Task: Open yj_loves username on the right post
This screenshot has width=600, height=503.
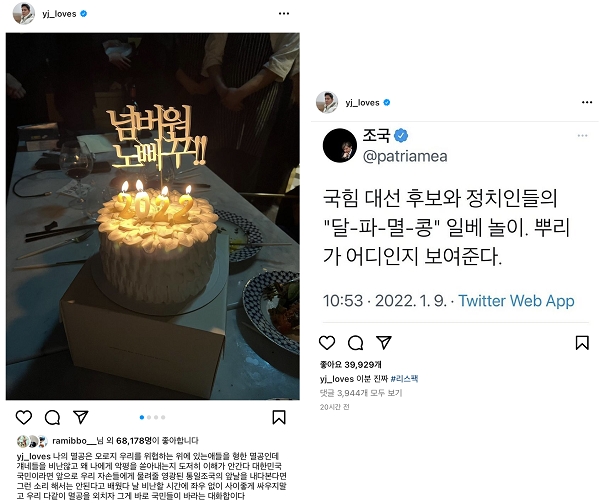Action: click(362, 103)
